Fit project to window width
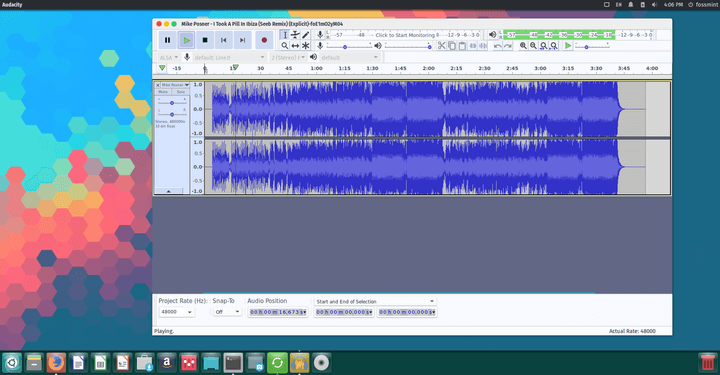Screen dimensions: 720x375 [554, 45]
